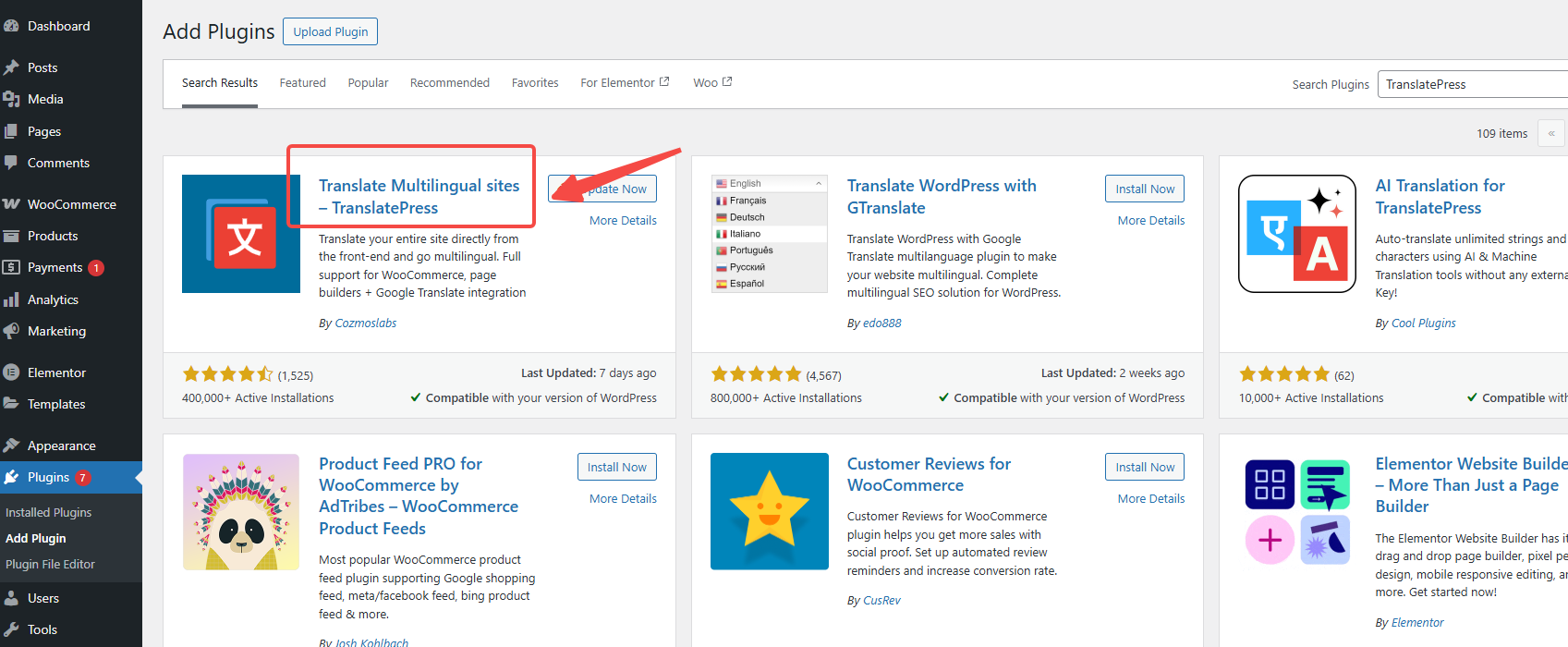Image resolution: width=1568 pixels, height=647 pixels.
Task: Click the Cozmoslabs author link
Action: [x=365, y=323]
